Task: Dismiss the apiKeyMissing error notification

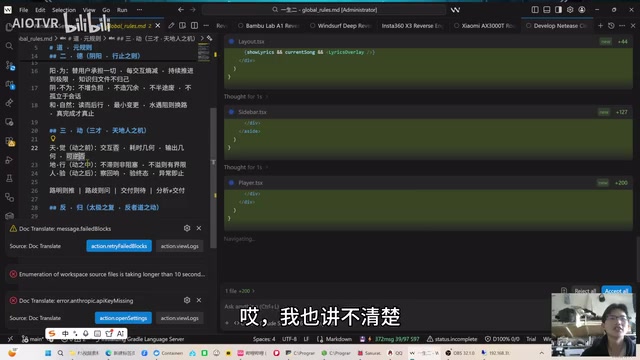Action: pos(199,300)
